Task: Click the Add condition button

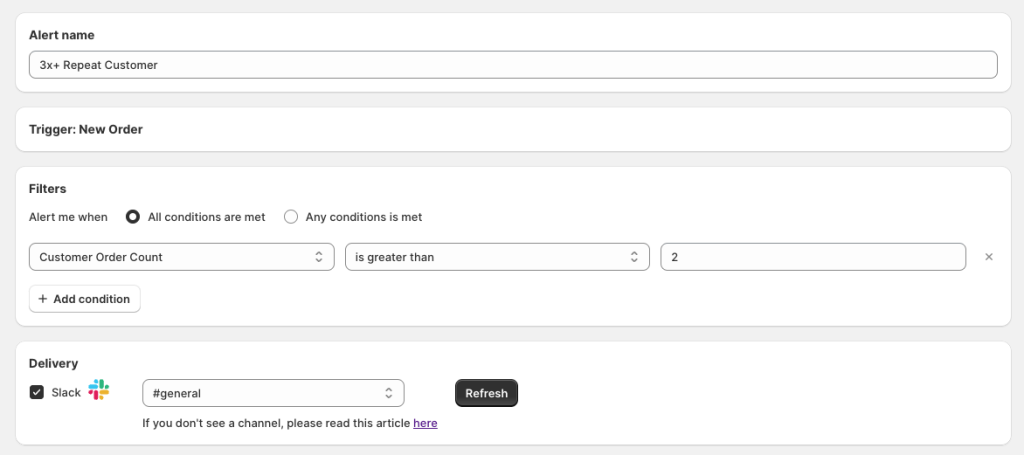Action: click(x=85, y=299)
